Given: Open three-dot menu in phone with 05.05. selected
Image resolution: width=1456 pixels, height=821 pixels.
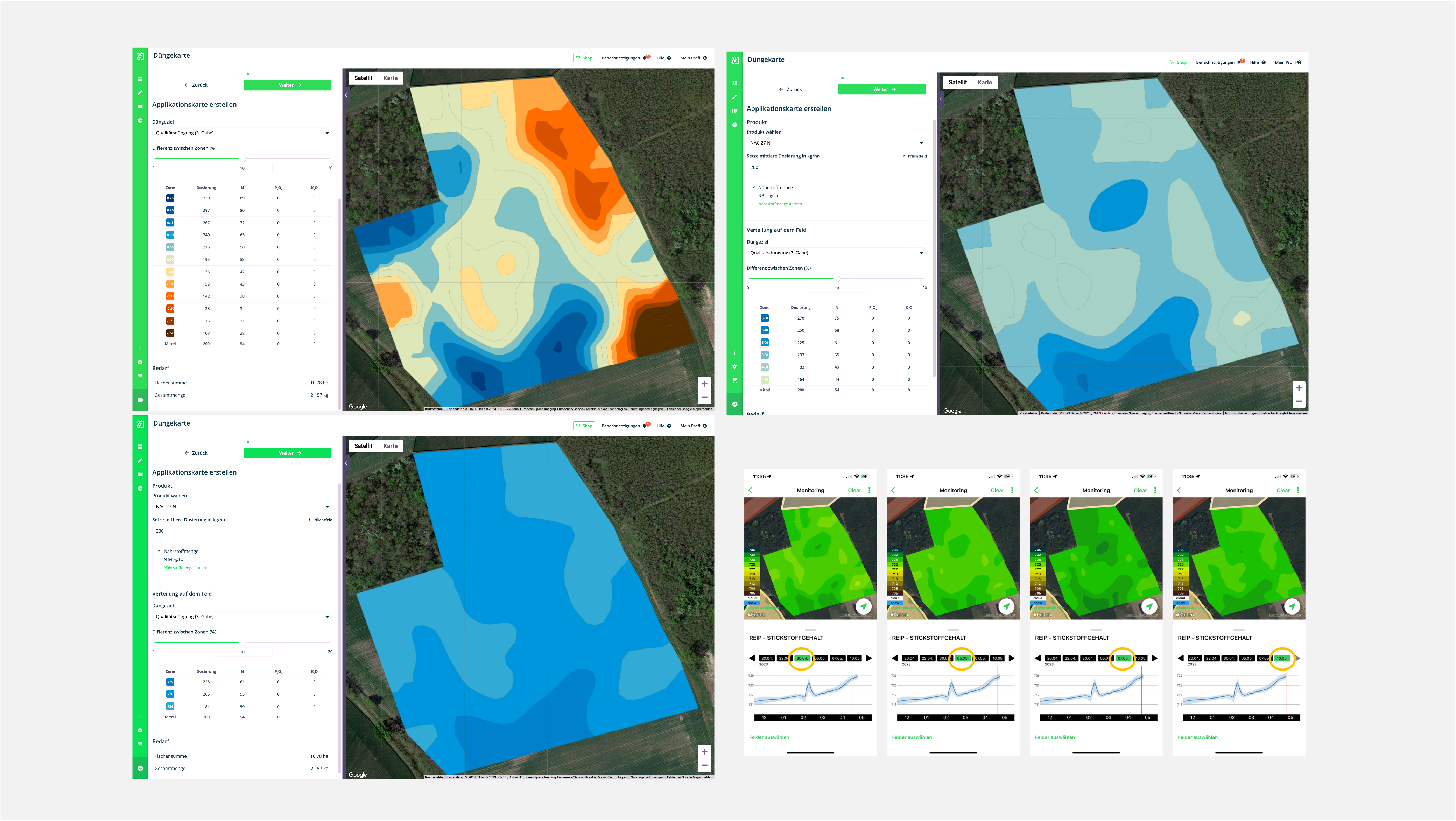Looking at the screenshot, I should tap(1012, 490).
